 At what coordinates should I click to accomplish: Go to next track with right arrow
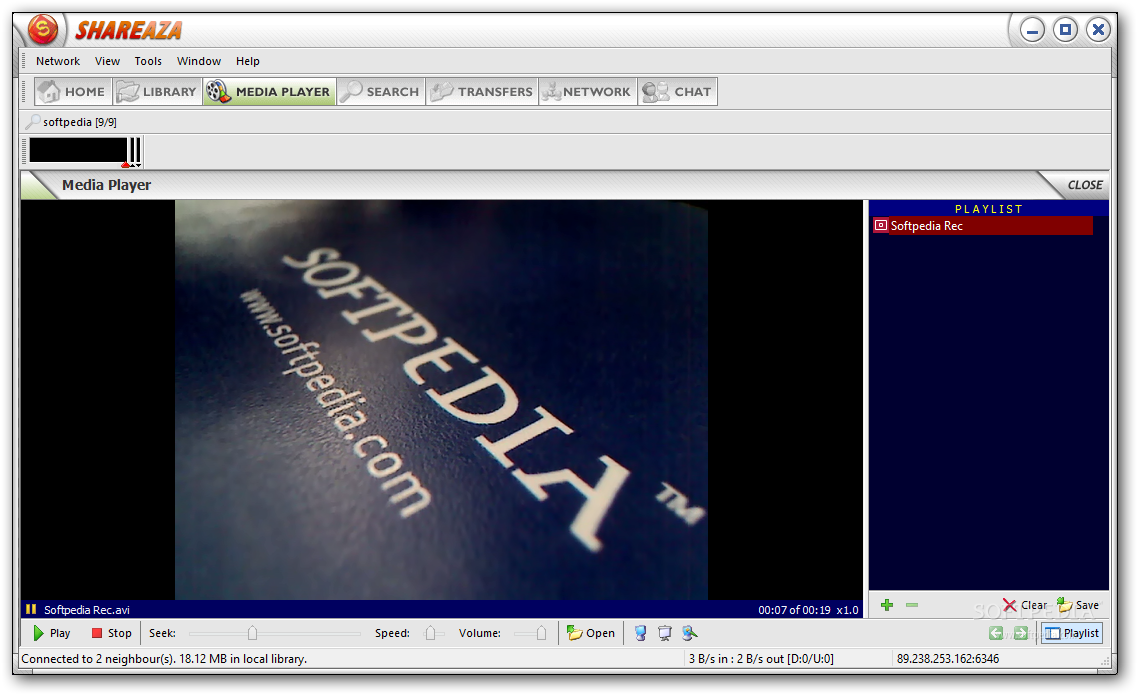(x=1020, y=633)
